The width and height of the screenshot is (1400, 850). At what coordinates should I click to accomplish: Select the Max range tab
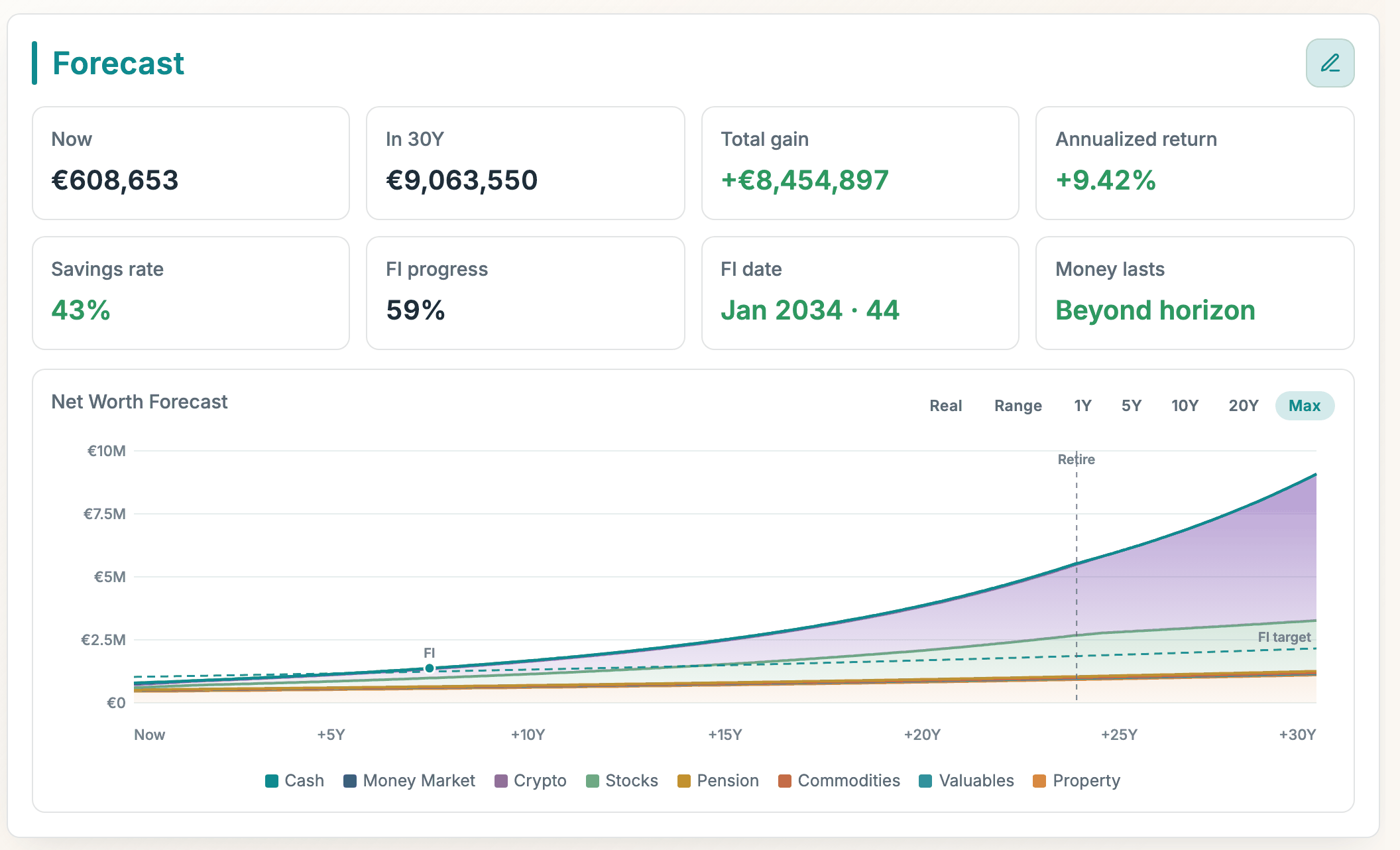1305,406
